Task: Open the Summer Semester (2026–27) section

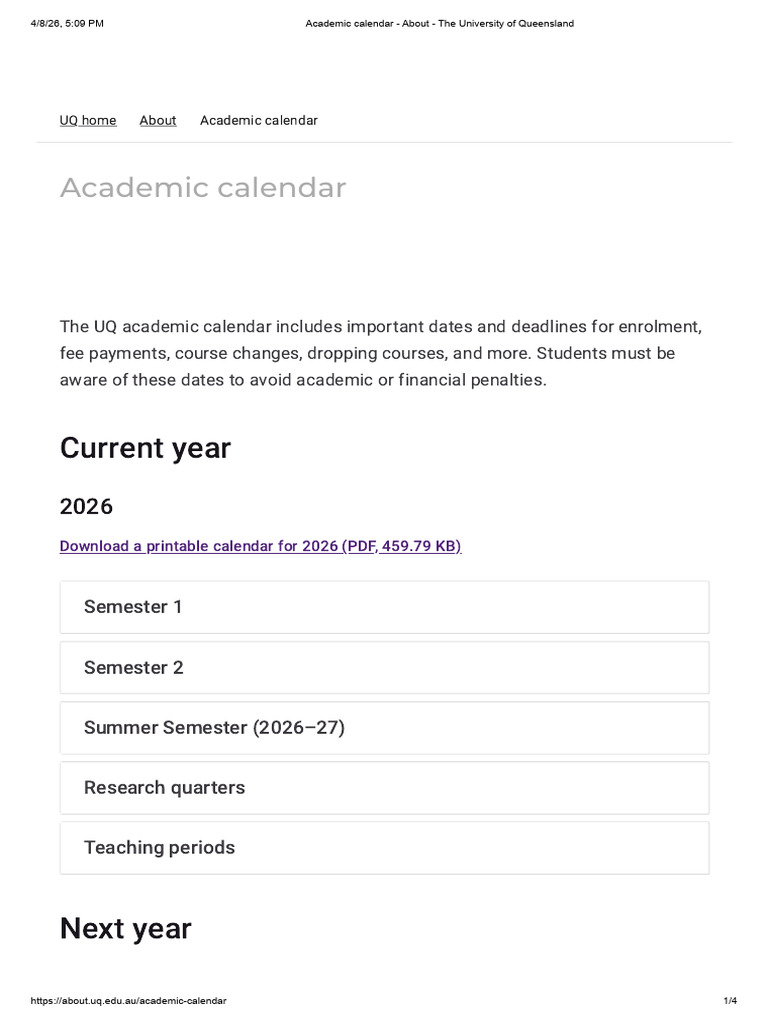Action: pos(214,727)
